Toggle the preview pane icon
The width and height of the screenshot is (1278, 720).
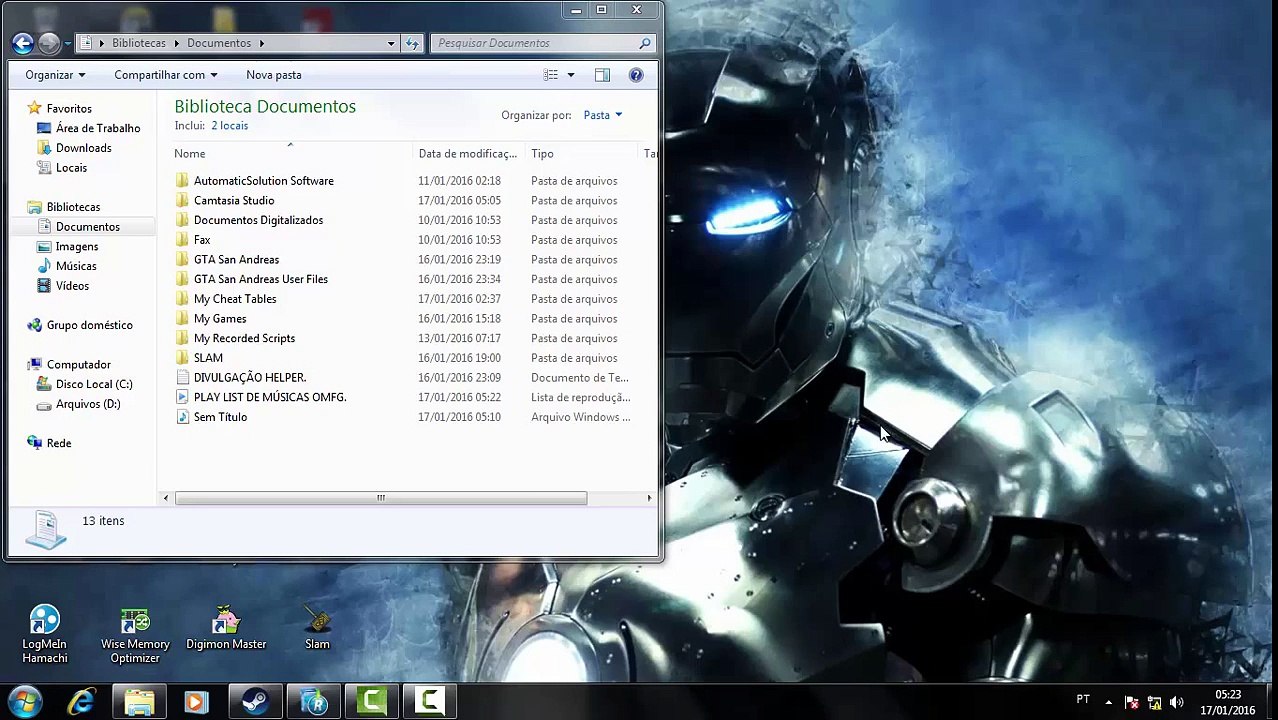602,75
